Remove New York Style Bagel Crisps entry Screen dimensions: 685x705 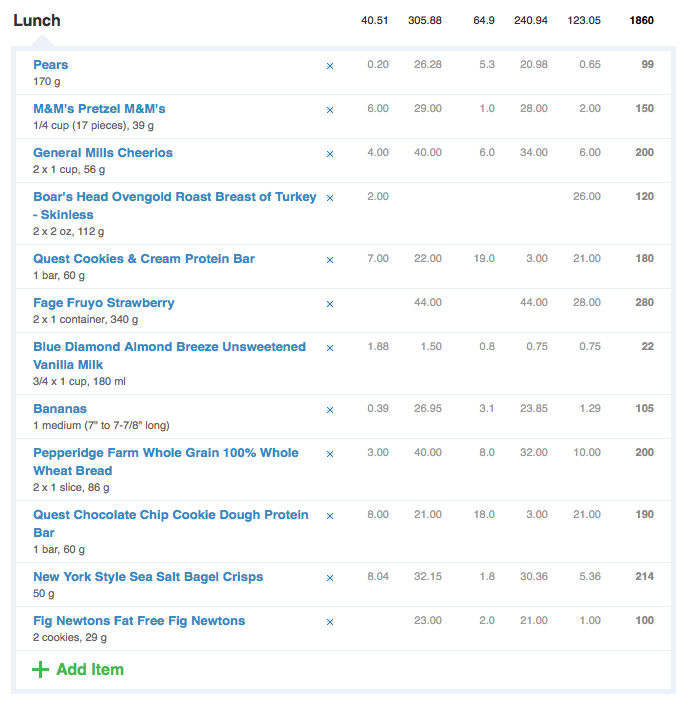coord(329,579)
